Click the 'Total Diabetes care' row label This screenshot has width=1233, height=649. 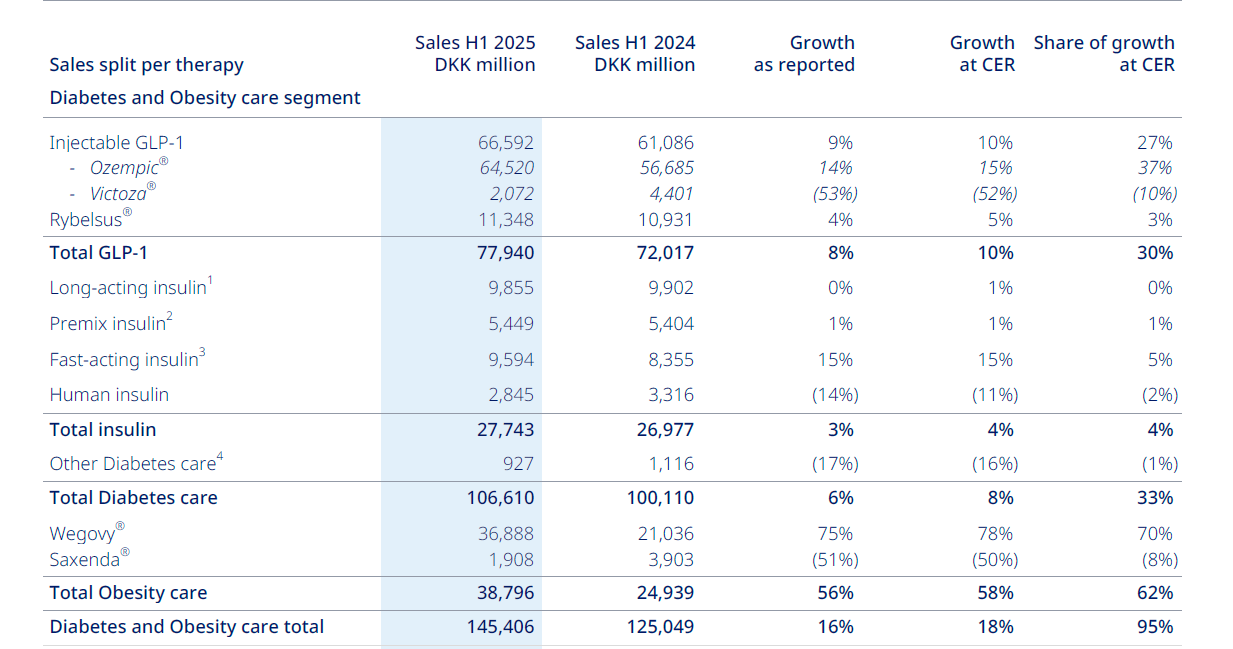pos(133,498)
